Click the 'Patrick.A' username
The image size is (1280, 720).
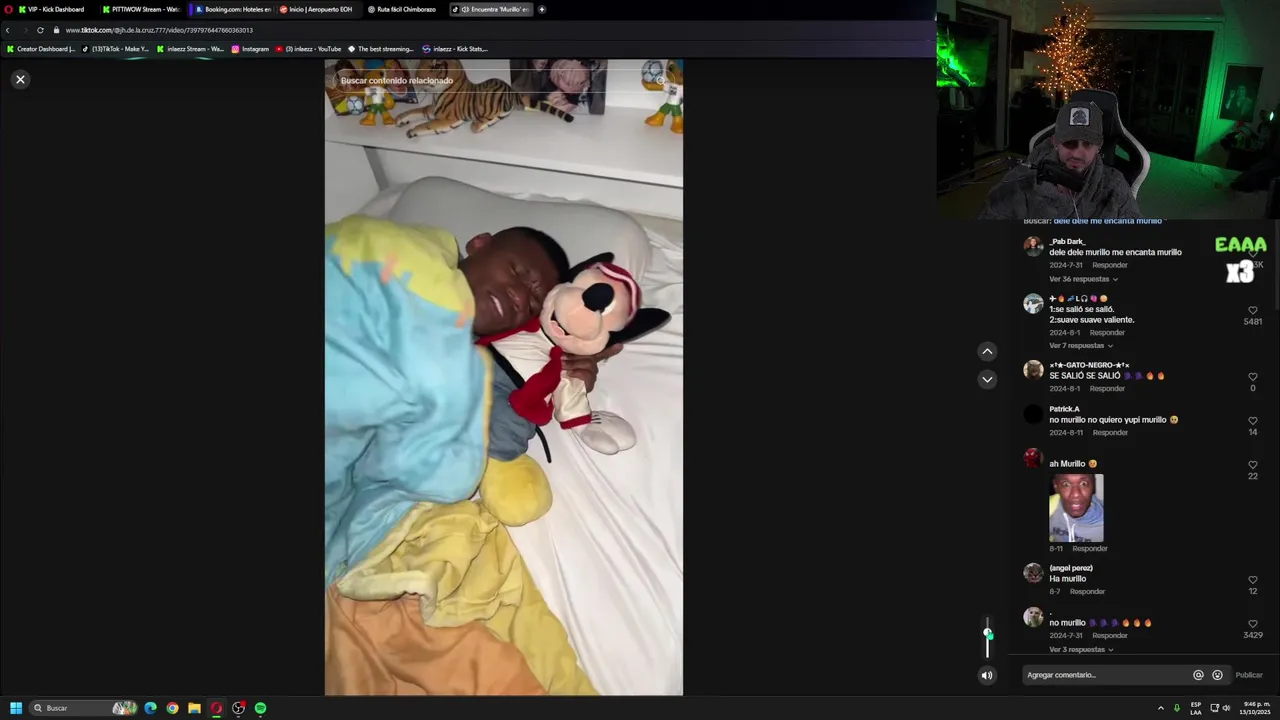click(1064, 409)
